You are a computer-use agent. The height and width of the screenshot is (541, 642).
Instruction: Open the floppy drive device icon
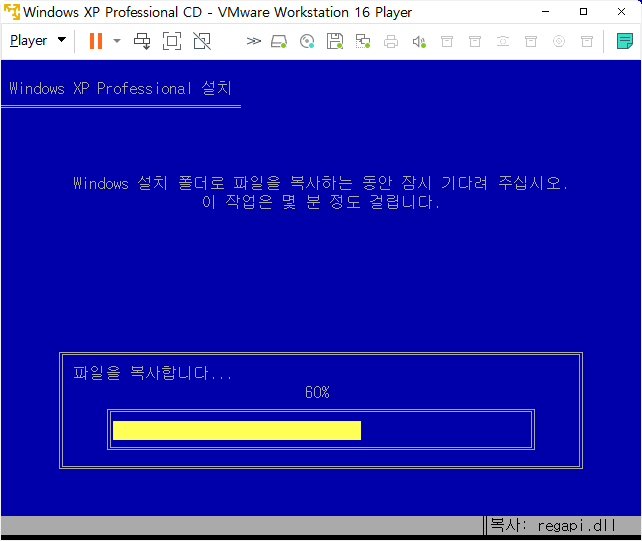pyautogui.click(x=335, y=41)
